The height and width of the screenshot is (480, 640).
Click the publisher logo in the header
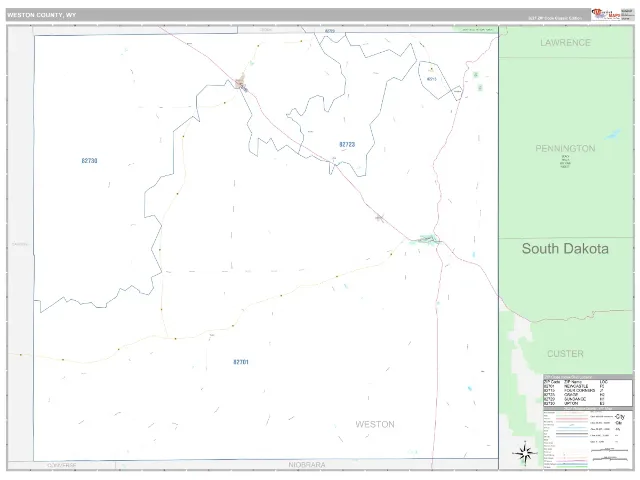click(x=606, y=14)
